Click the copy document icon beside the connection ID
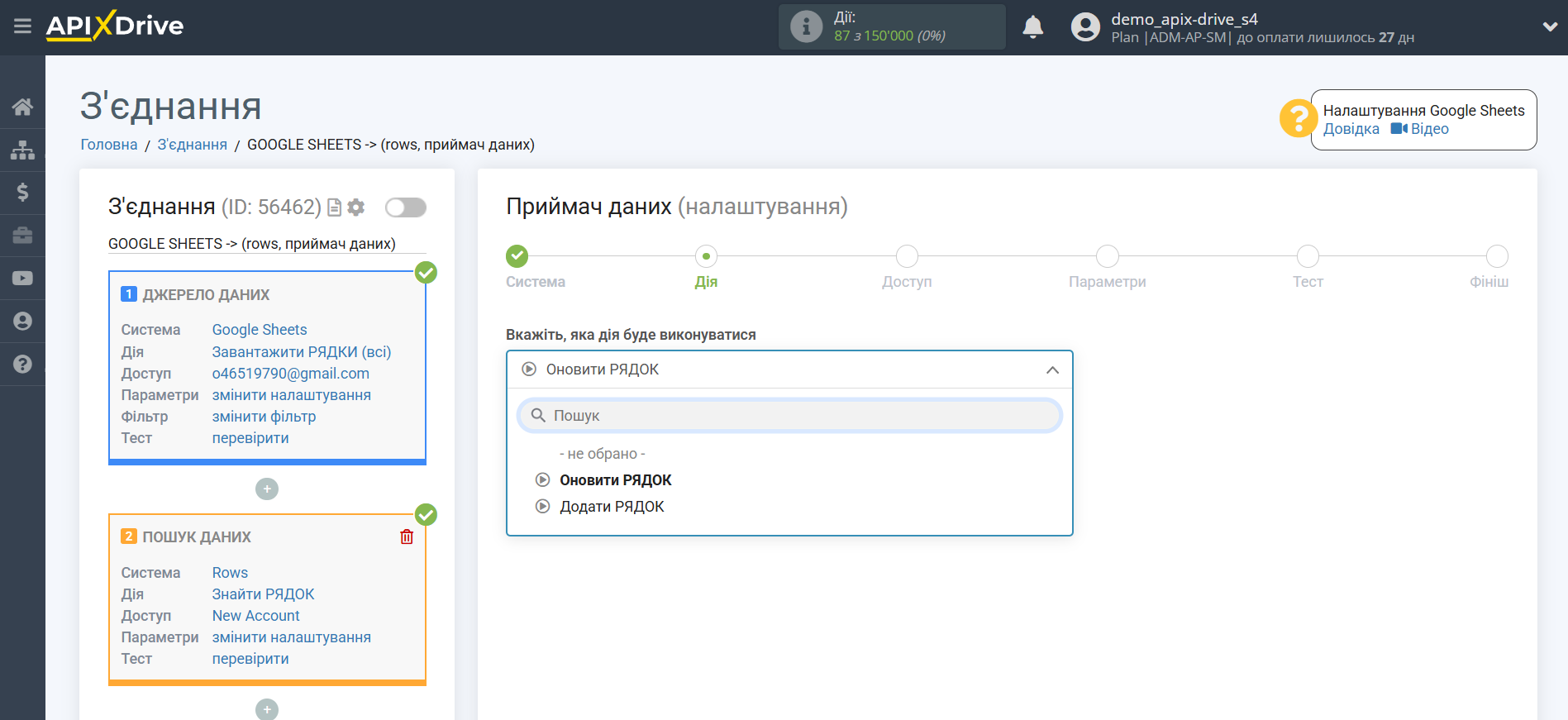This screenshot has width=1568, height=720. (335, 207)
